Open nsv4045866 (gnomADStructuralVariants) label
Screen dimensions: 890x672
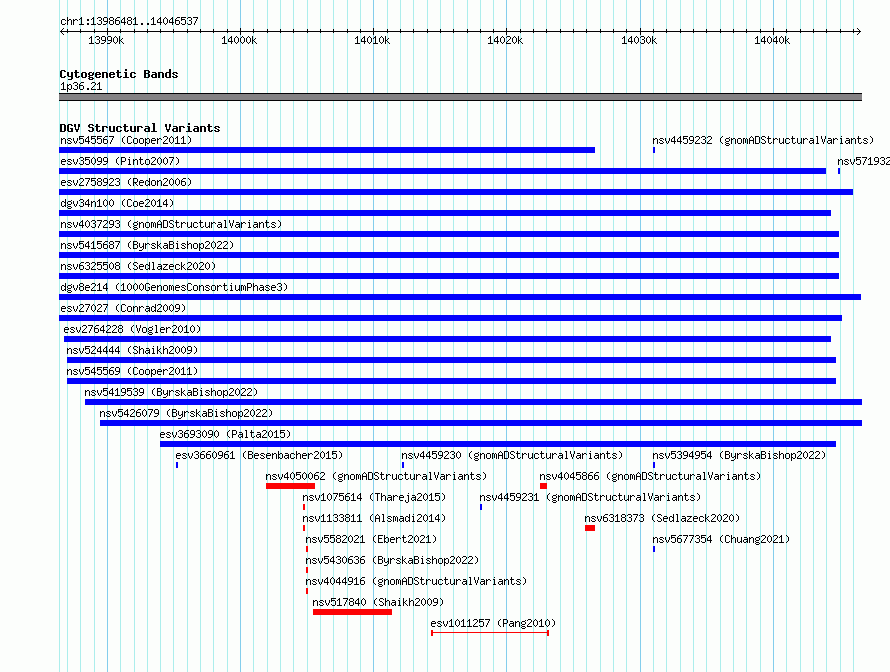[650, 476]
